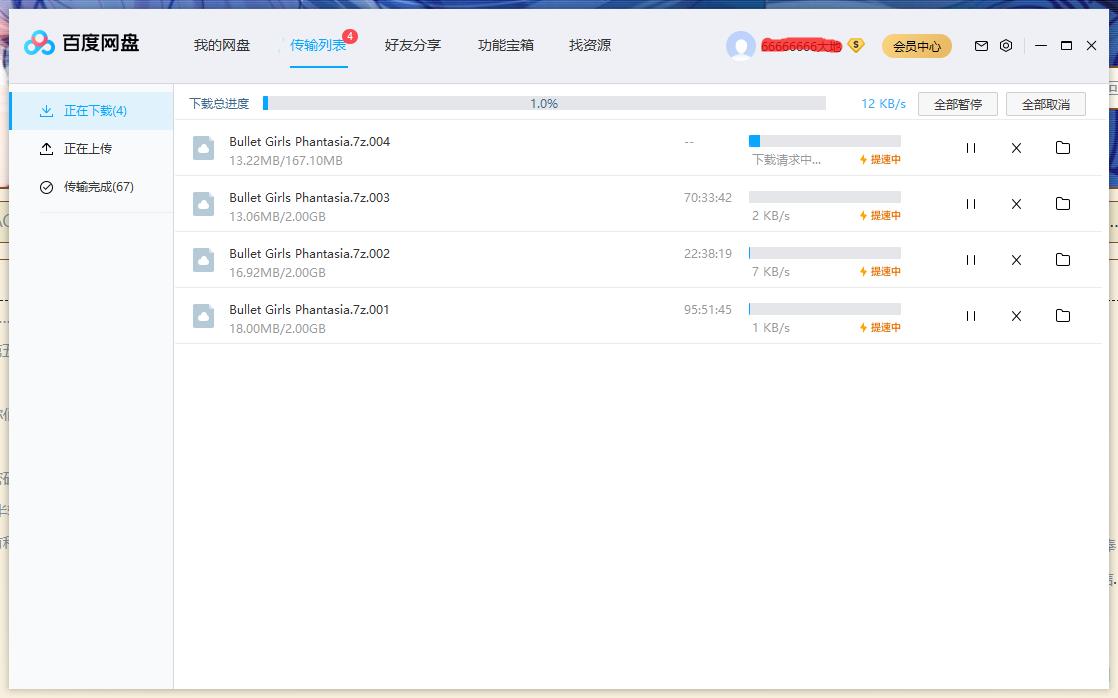Select 正在上传 in sidebar
Viewport: 1118px width, 698px height.
(x=91, y=148)
